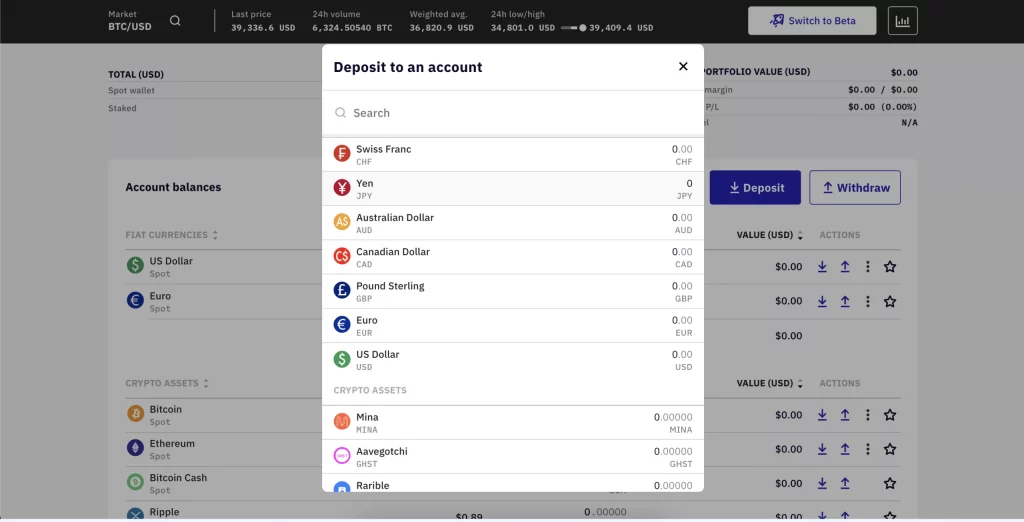
Task: Open the chart icon button in header
Action: (902, 21)
